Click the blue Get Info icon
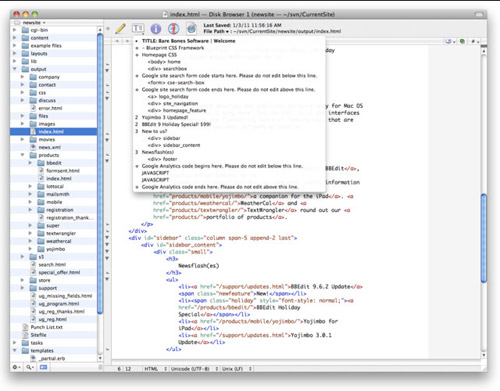Screen dimensions: 500x391 pyautogui.click(x=156, y=29)
